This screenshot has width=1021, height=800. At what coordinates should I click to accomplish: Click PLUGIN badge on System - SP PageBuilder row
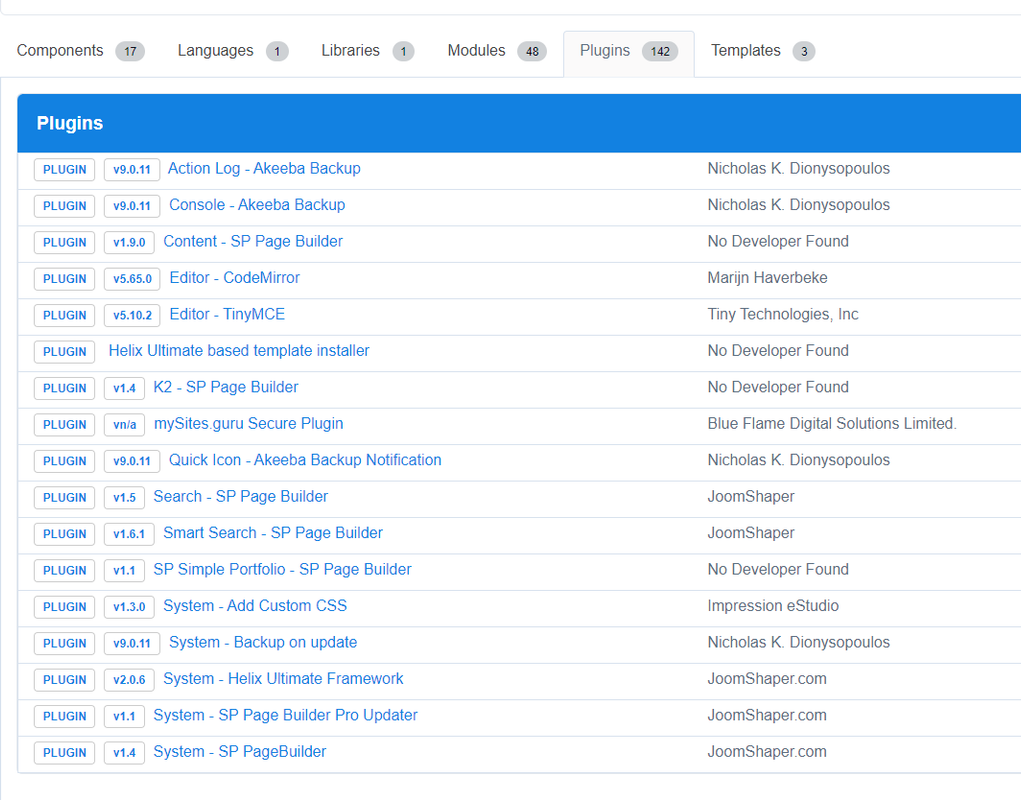pyautogui.click(x=64, y=752)
